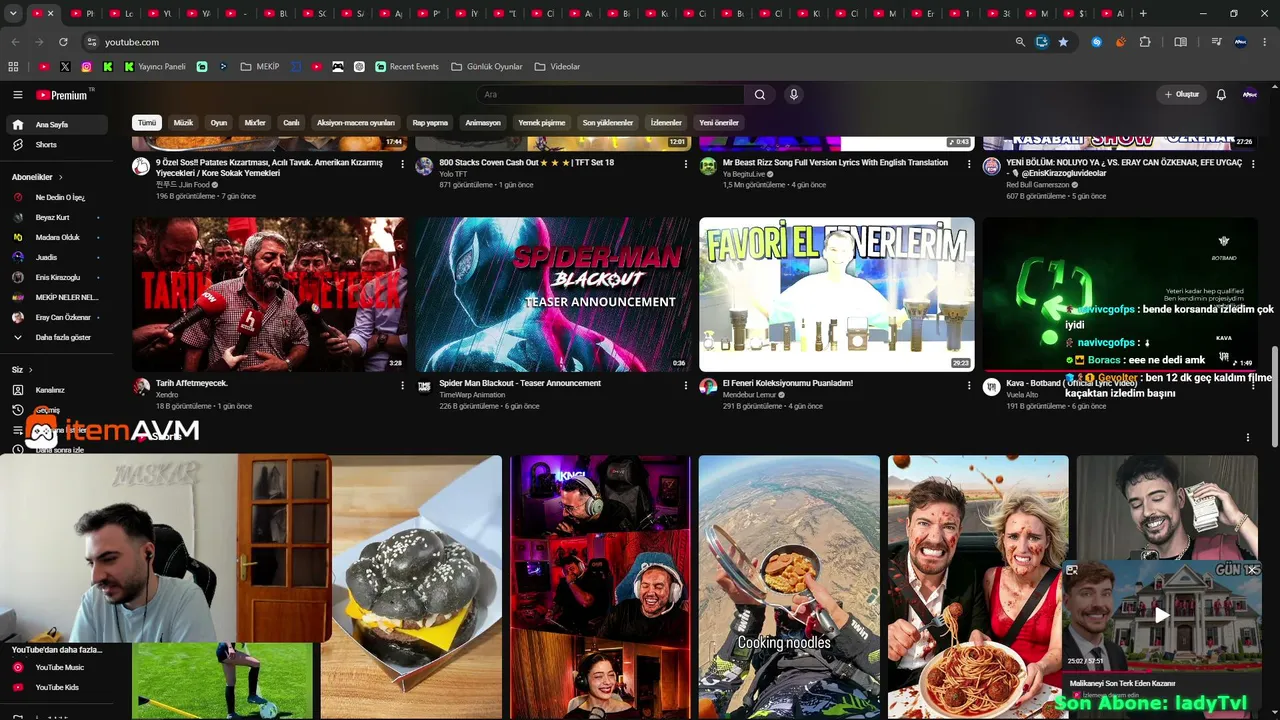1280x720 pixels.
Task: Open Enis Kirazoglu subscription
Action: (55, 277)
